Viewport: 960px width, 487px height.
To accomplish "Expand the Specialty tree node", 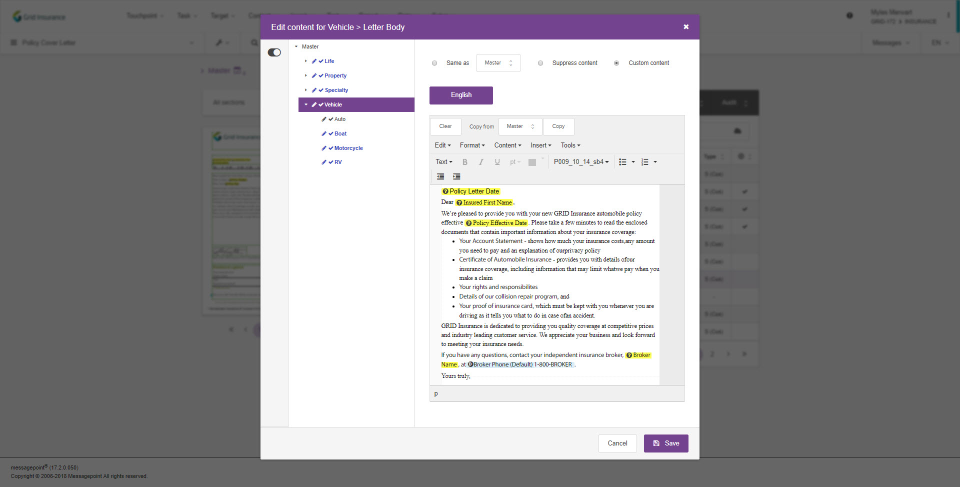I will pyautogui.click(x=306, y=91).
